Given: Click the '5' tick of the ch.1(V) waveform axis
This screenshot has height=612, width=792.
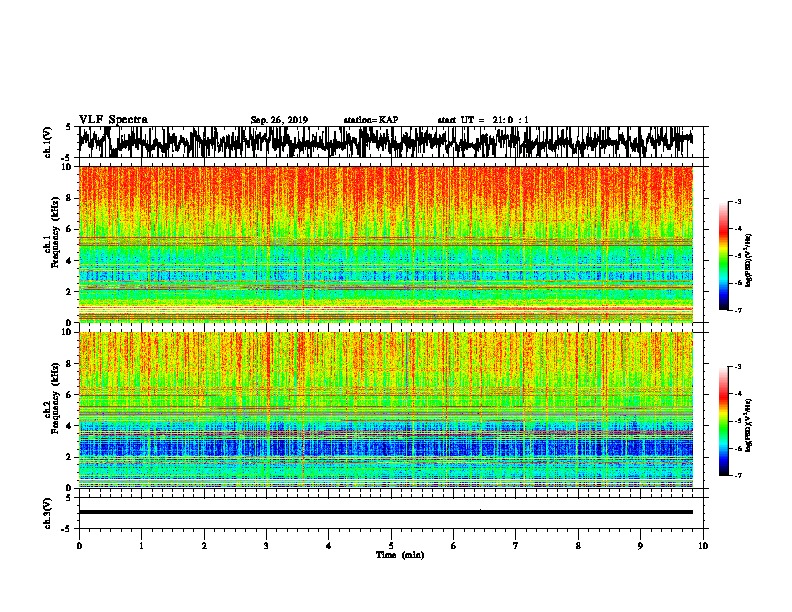Looking at the screenshot, I should [70, 127].
